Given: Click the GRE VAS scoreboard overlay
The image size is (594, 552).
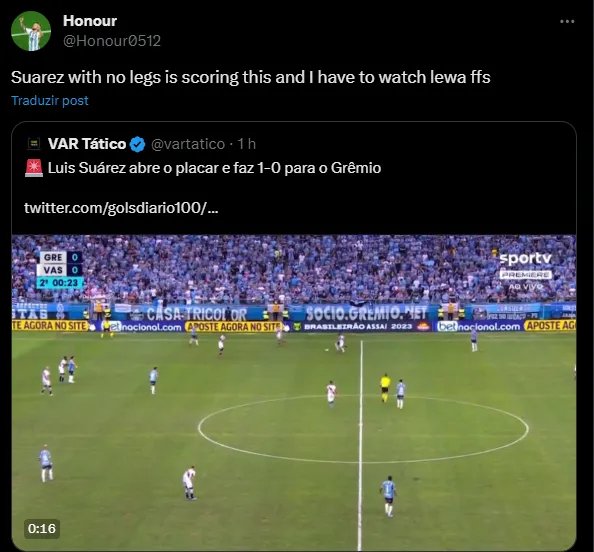Looking at the screenshot, I should tap(59, 270).
